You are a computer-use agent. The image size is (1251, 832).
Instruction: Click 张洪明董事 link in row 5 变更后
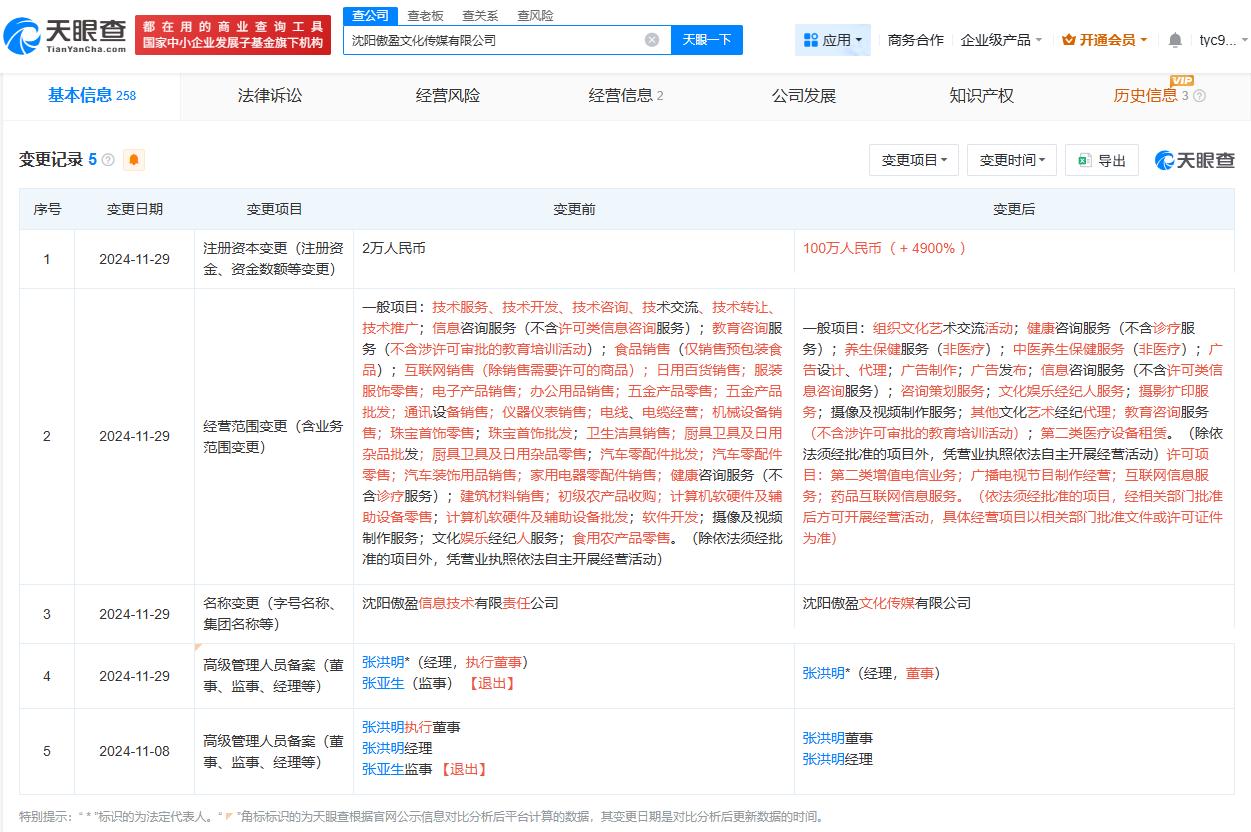click(x=838, y=738)
